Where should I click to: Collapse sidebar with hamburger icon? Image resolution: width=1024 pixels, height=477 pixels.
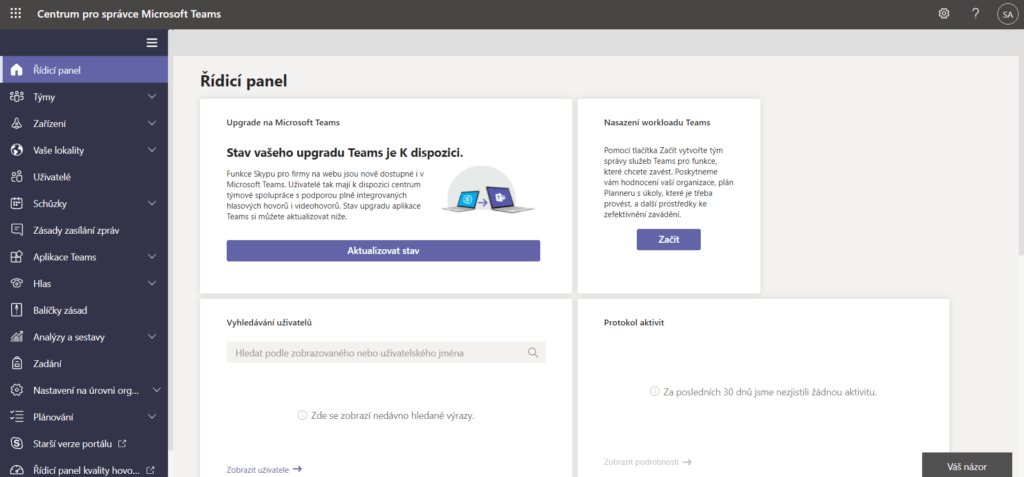click(x=152, y=43)
